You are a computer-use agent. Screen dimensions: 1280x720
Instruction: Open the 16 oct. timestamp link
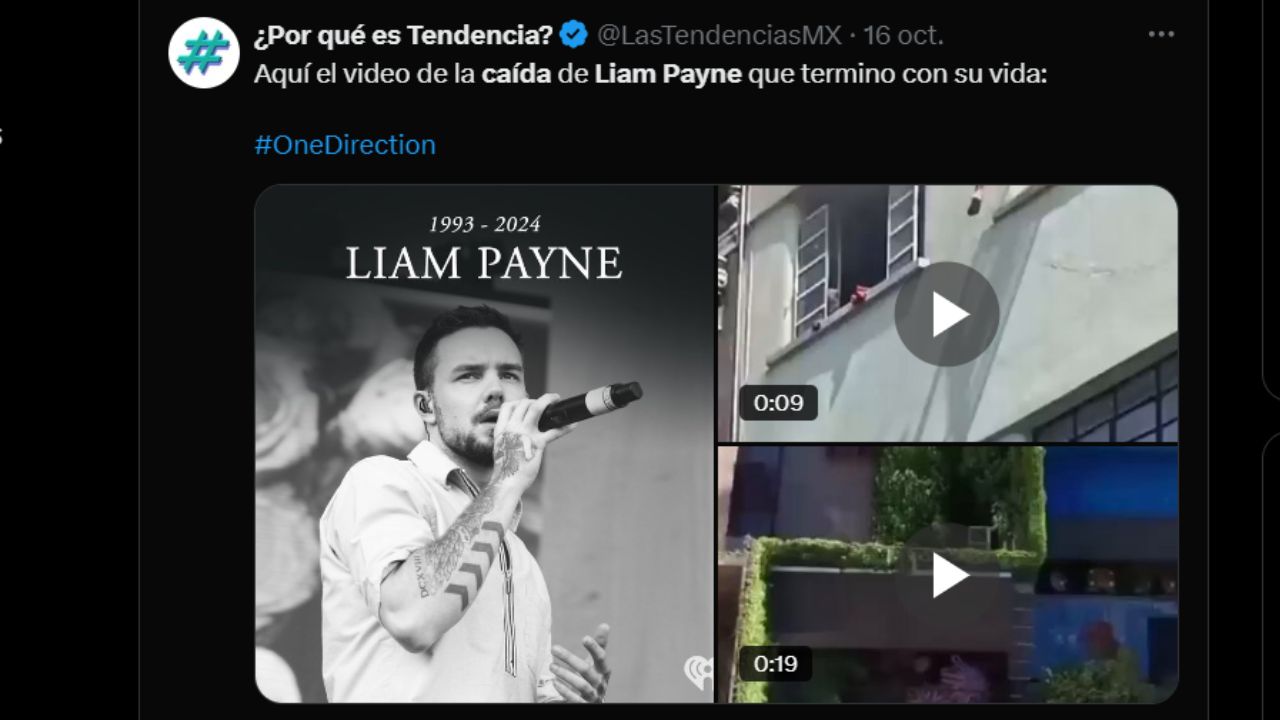(x=903, y=35)
